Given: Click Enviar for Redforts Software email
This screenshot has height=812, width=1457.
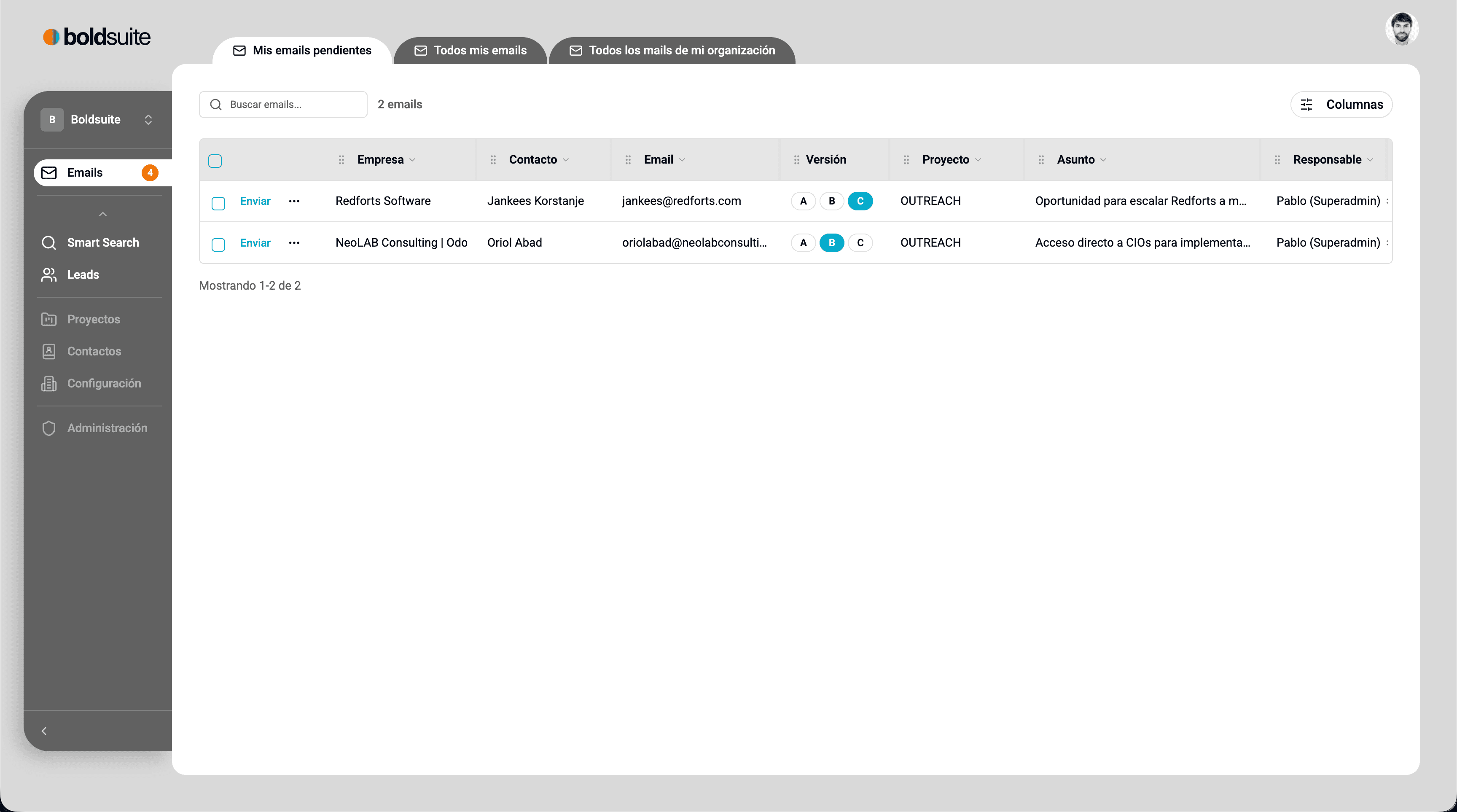Looking at the screenshot, I should 255,201.
